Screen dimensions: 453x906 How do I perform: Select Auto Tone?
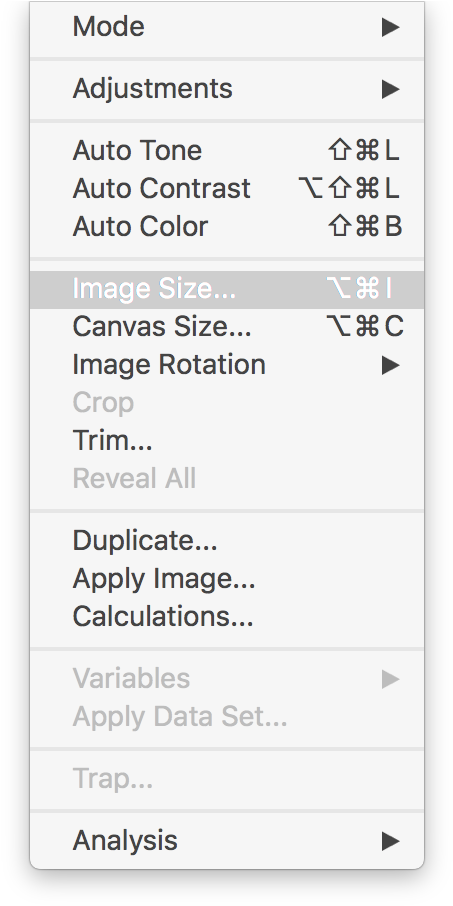(x=226, y=151)
